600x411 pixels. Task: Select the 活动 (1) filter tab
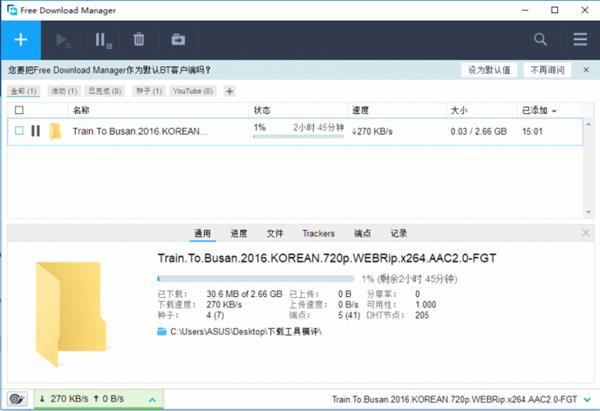pos(64,91)
